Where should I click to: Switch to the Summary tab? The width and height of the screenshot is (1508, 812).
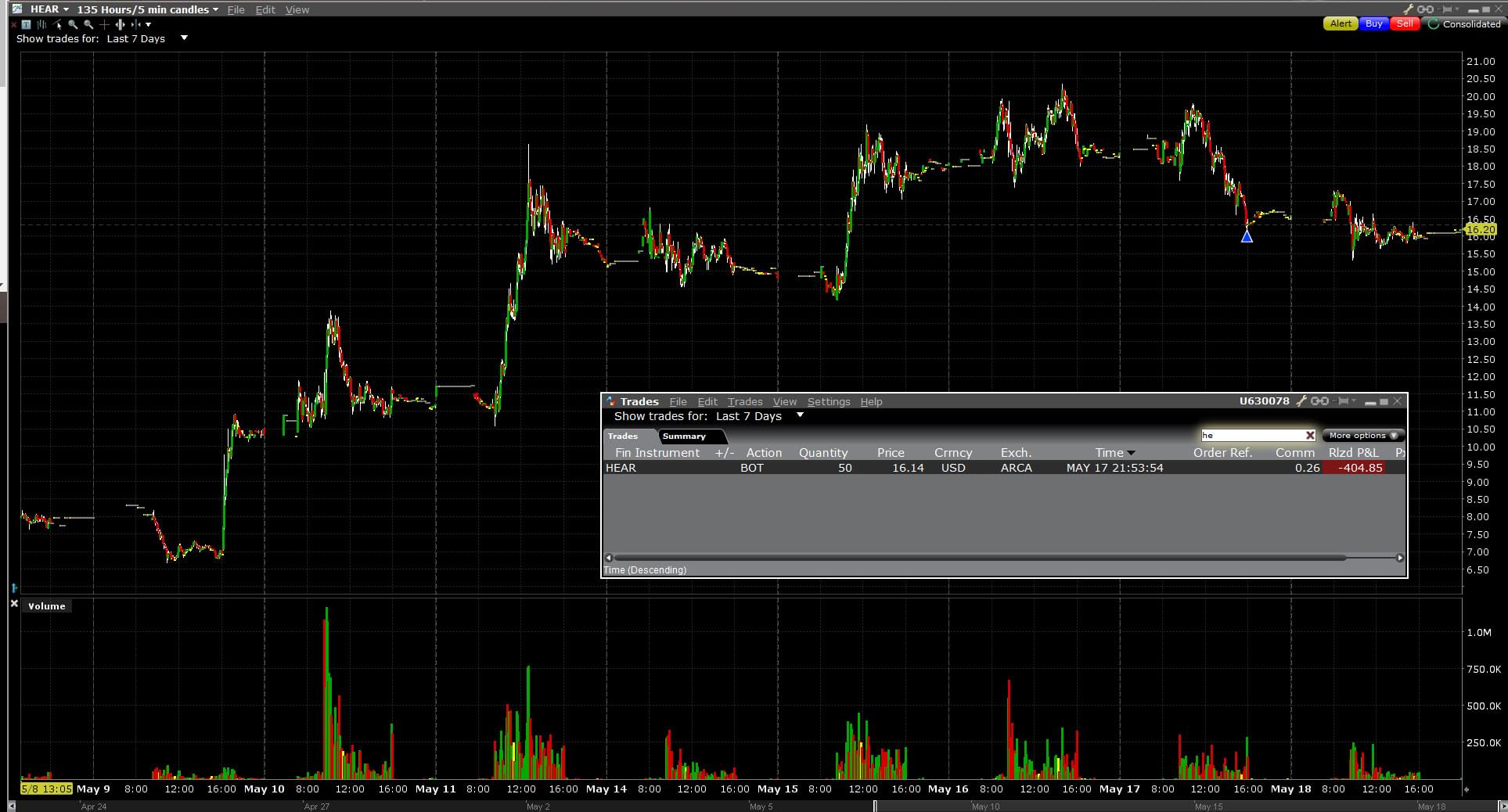[x=683, y=437]
